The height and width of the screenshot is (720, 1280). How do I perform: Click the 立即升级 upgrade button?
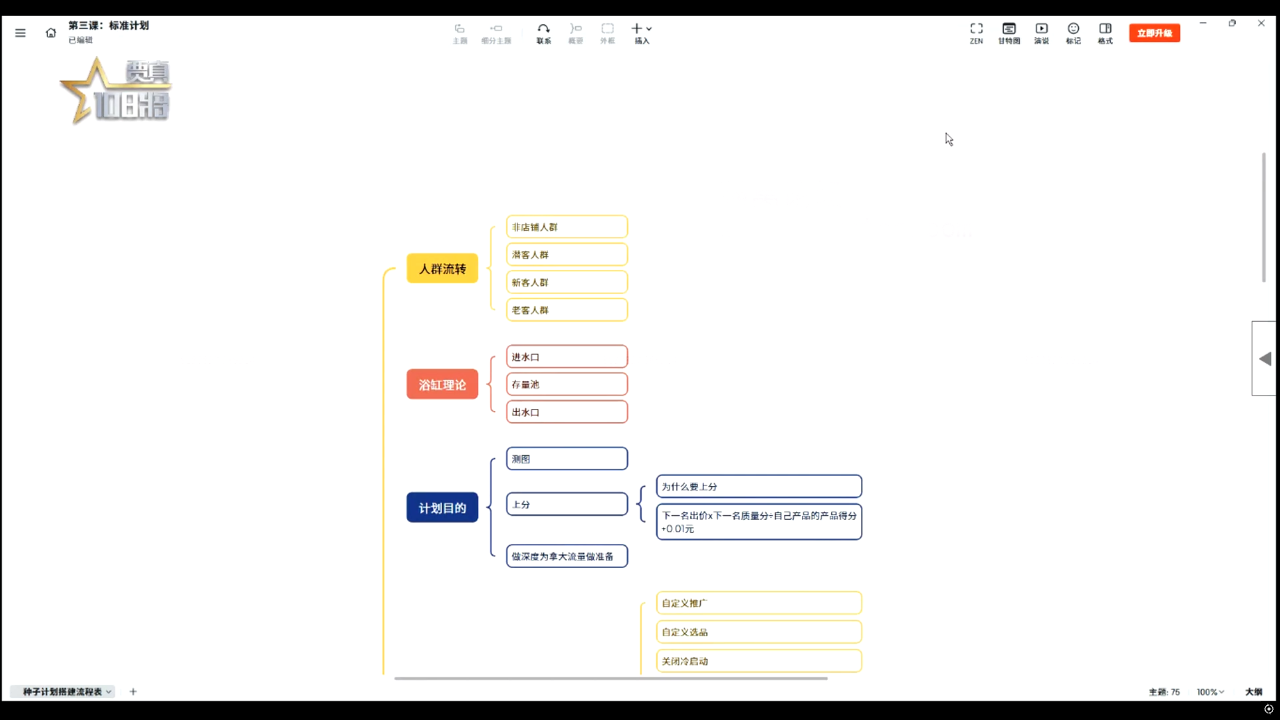1154,33
